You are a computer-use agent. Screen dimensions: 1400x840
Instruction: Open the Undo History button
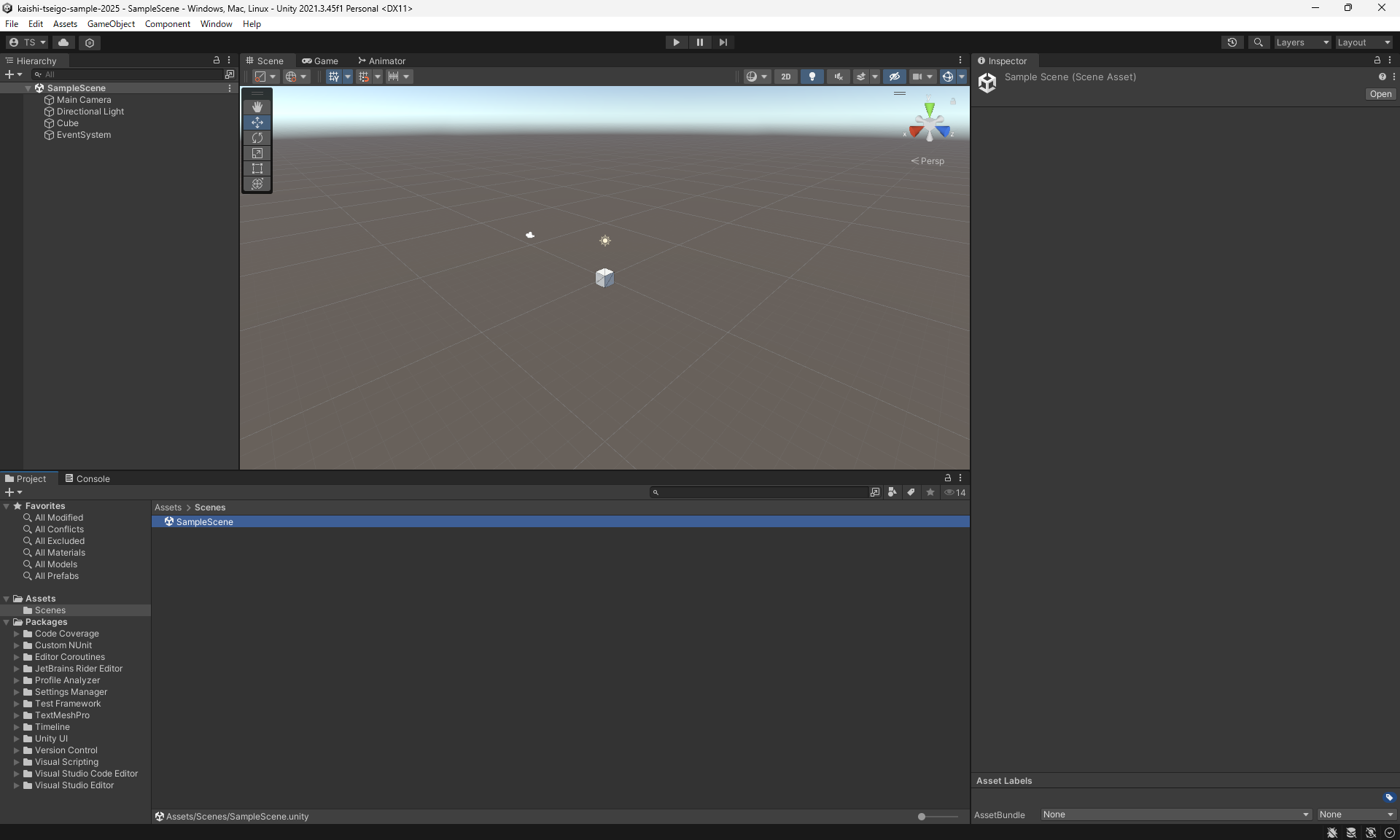pos(1232,42)
